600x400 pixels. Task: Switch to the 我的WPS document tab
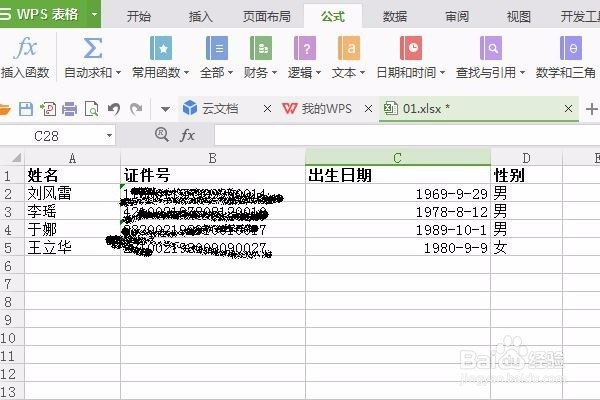click(x=326, y=109)
